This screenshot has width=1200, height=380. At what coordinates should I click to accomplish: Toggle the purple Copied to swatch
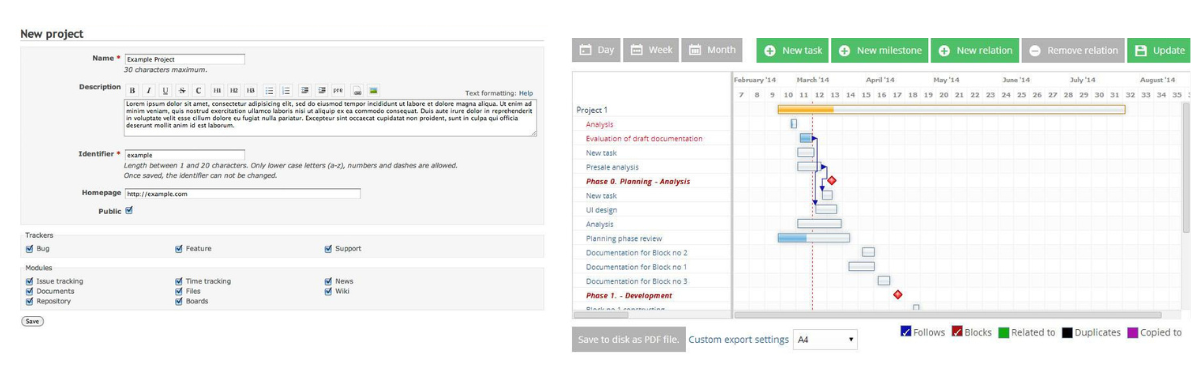coord(1132,332)
